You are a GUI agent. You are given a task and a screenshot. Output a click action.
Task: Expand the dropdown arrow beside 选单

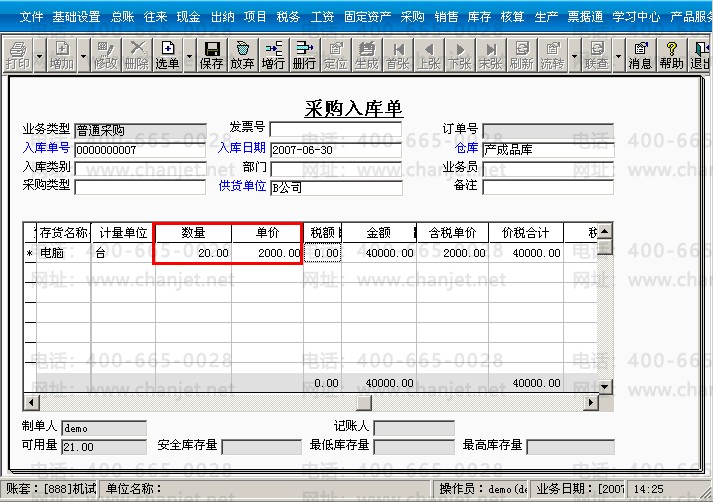(189, 56)
